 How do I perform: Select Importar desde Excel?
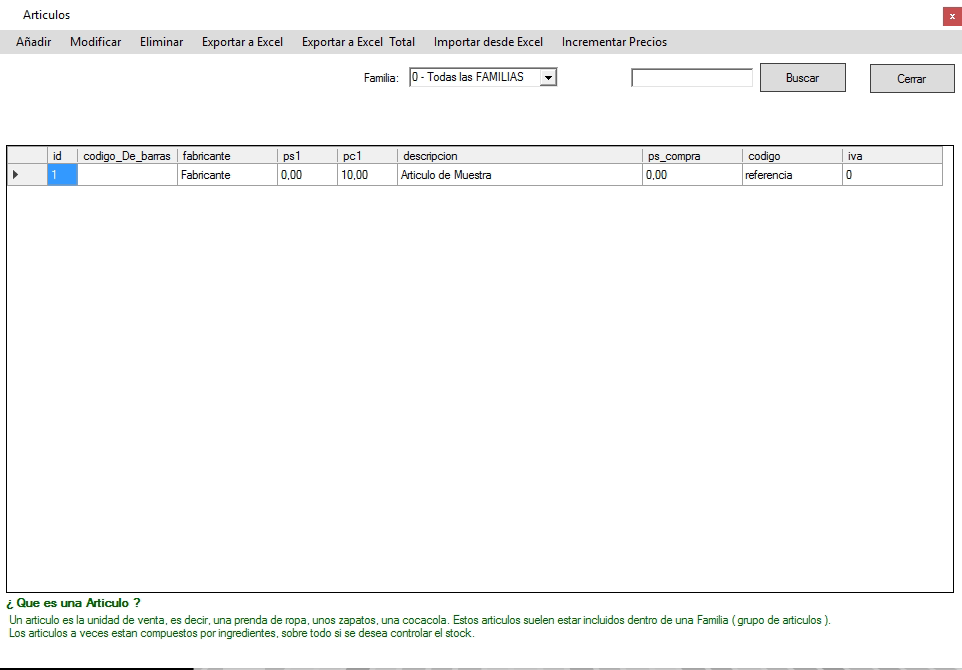(x=488, y=42)
